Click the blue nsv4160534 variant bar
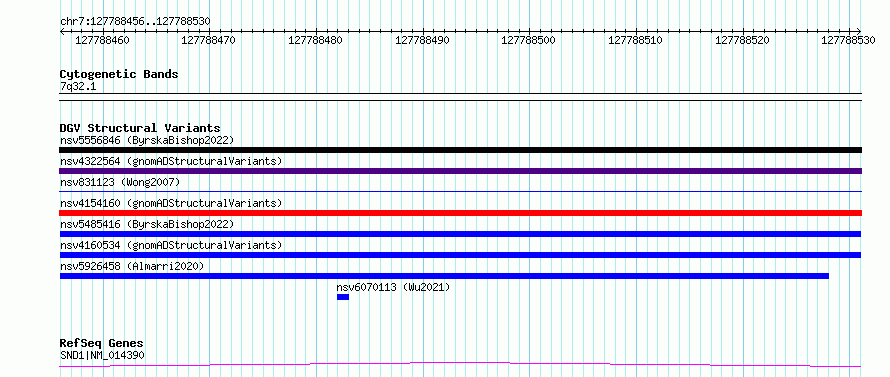Viewport: 890px width, 377px height. pos(460,255)
